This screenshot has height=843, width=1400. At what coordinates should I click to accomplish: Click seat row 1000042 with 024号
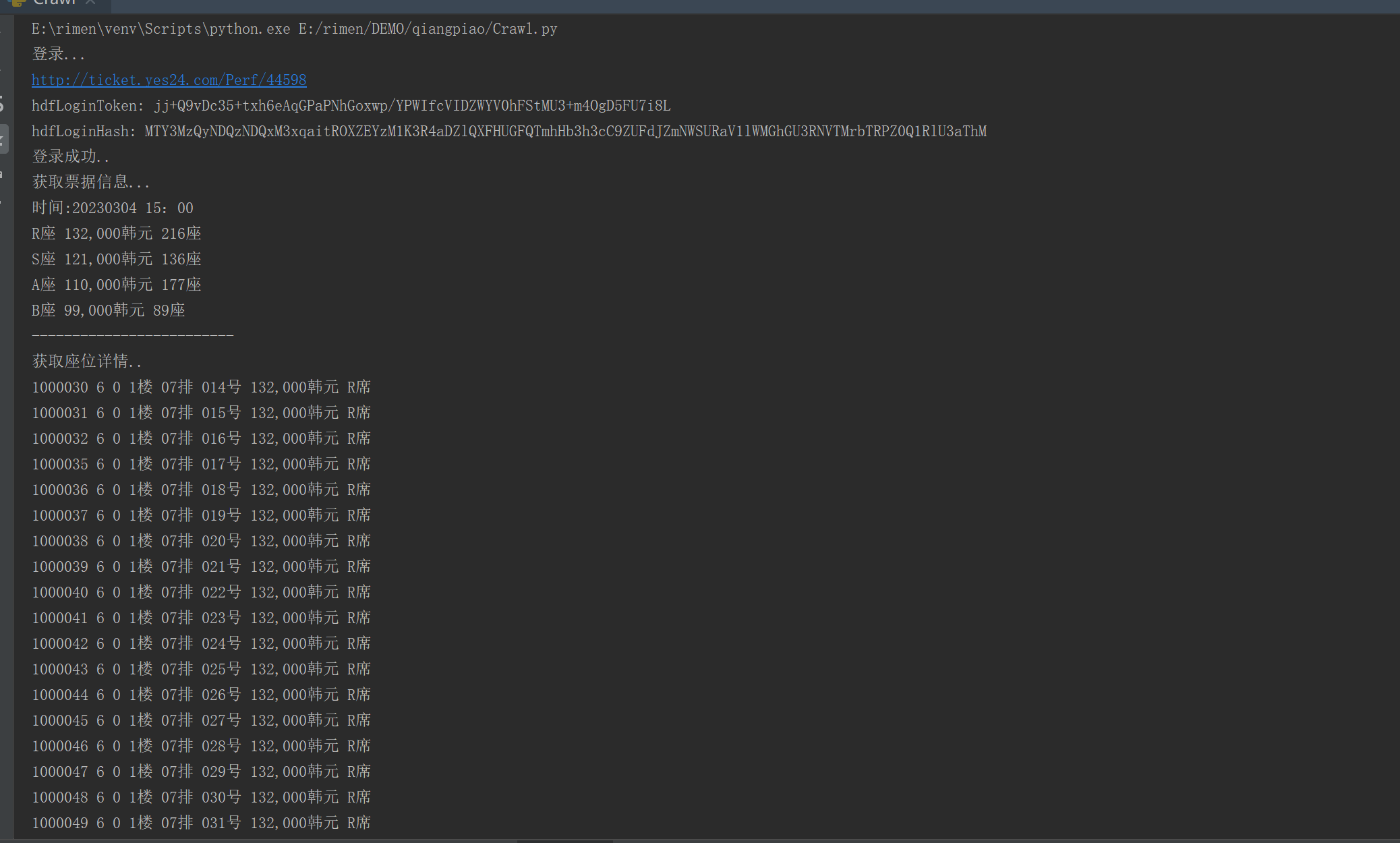click(x=202, y=644)
